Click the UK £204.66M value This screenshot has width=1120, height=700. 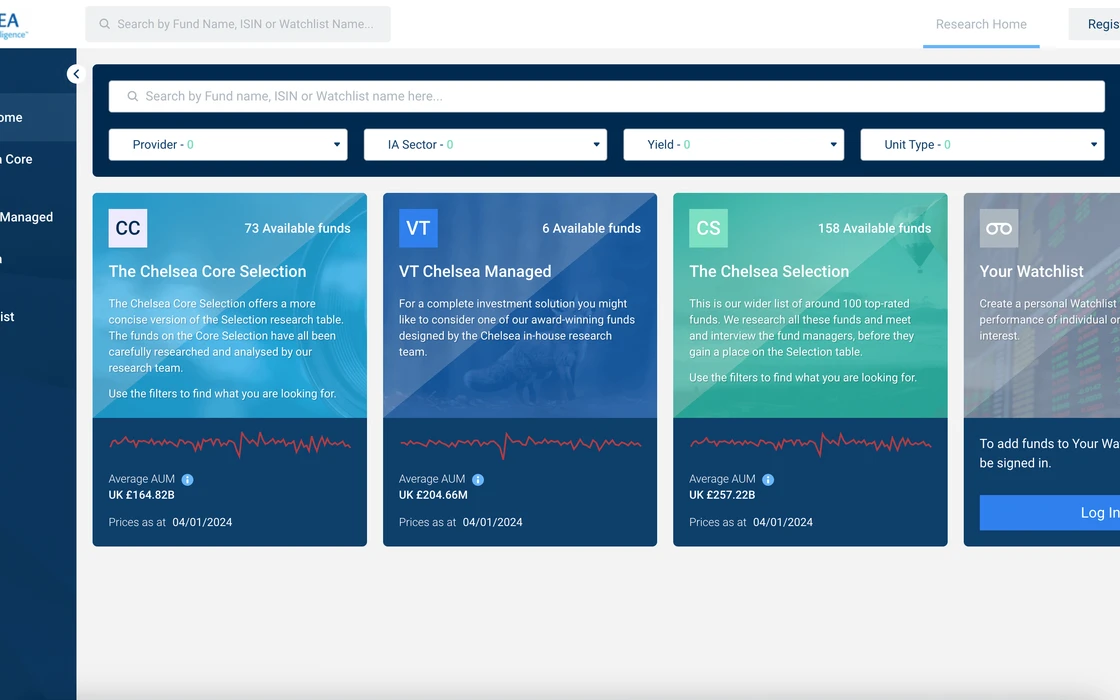point(433,495)
